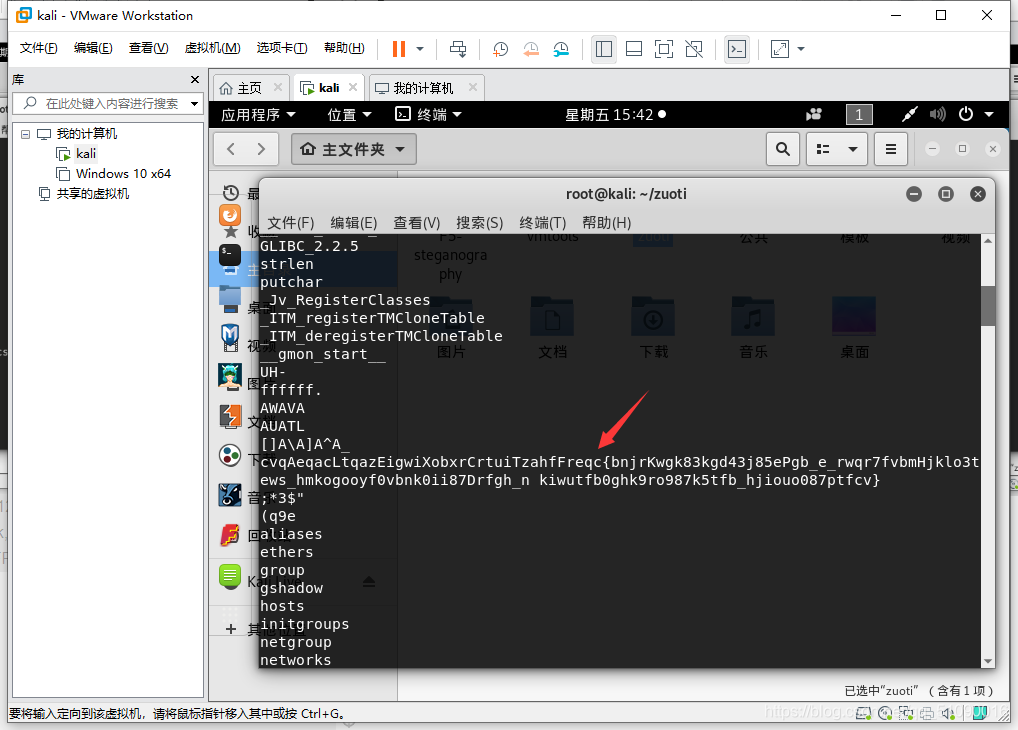Click the Kali power icon
This screenshot has height=730, width=1018.
(966, 114)
